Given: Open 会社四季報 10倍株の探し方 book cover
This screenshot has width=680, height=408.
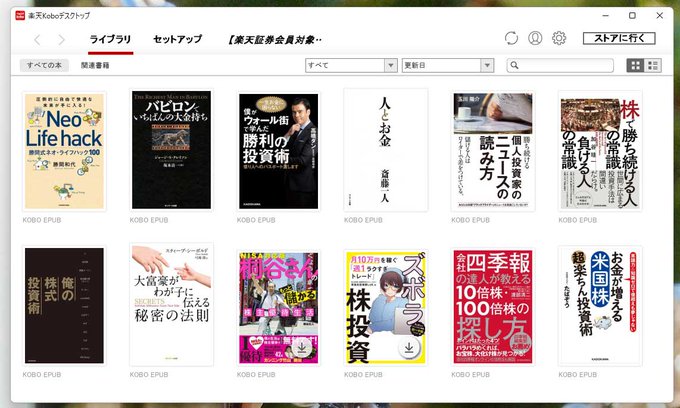Looking at the screenshot, I should [493, 307].
